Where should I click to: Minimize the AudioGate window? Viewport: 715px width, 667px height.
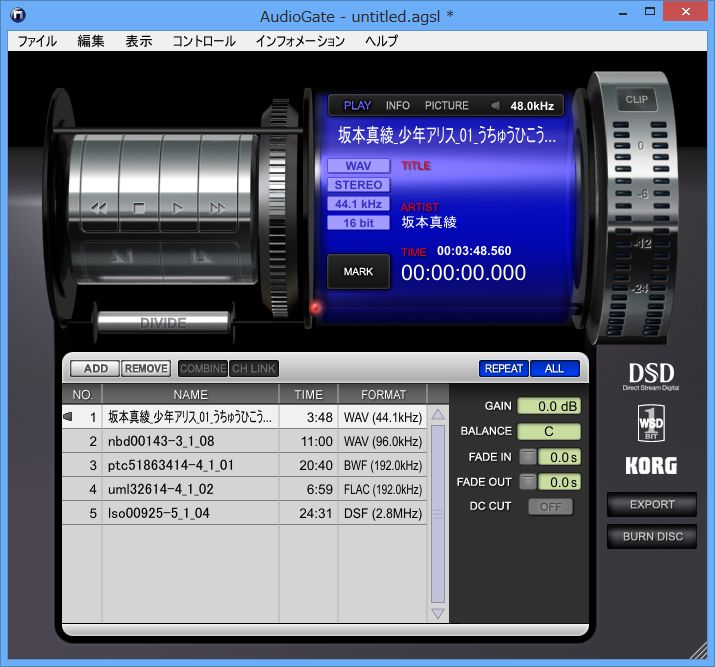click(623, 13)
